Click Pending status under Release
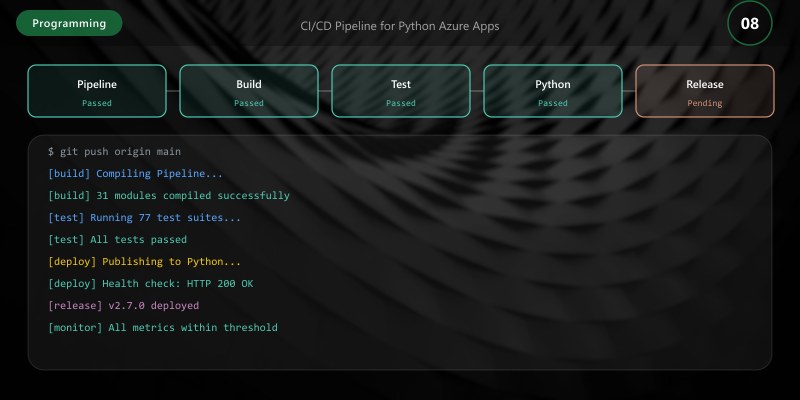The image size is (800, 400). pos(705,103)
